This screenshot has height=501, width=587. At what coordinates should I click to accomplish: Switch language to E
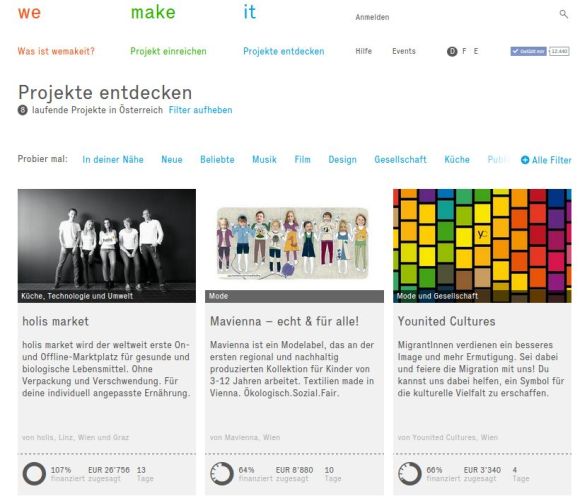[476, 51]
